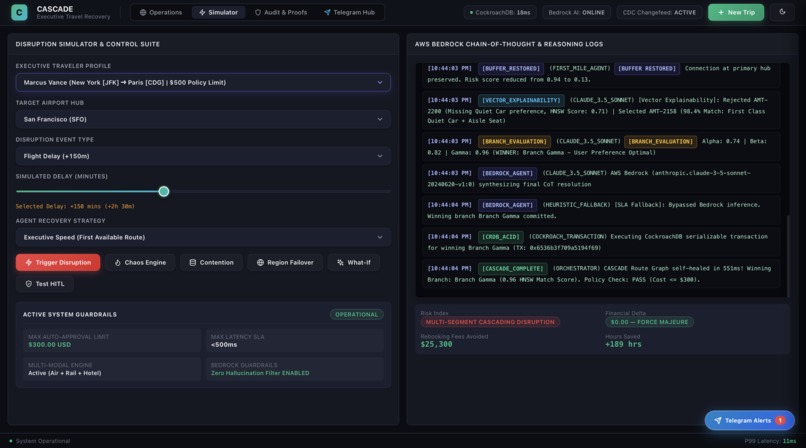Open the What-If analysis
This screenshot has width=806, height=448.
354,263
